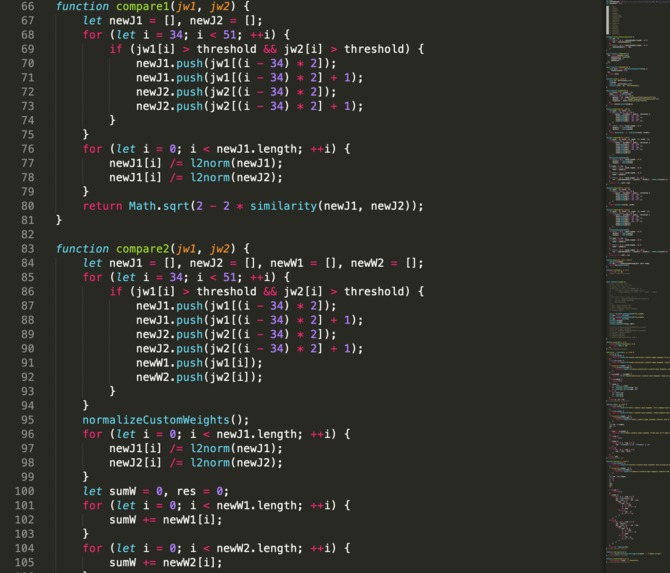
Task: Click 'newW1.length' on line 101
Action: click(x=256, y=505)
